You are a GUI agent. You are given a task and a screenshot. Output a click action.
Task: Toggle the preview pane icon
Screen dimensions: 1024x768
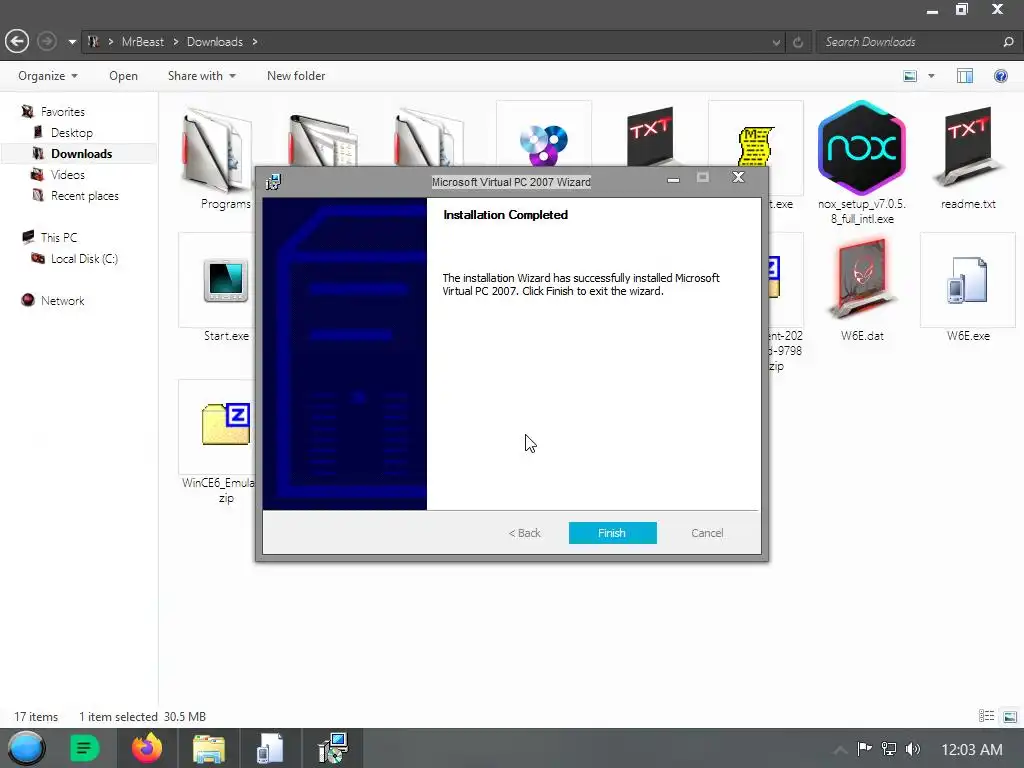[965, 76]
